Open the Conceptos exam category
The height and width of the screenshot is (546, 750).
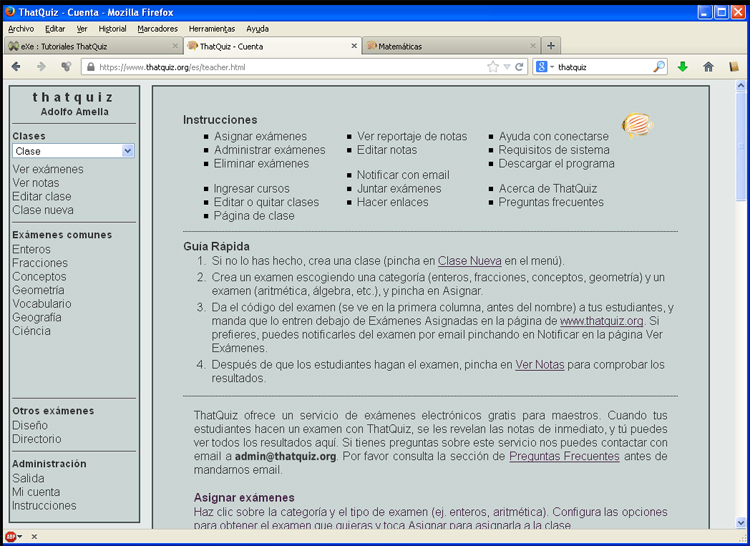point(39,276)
